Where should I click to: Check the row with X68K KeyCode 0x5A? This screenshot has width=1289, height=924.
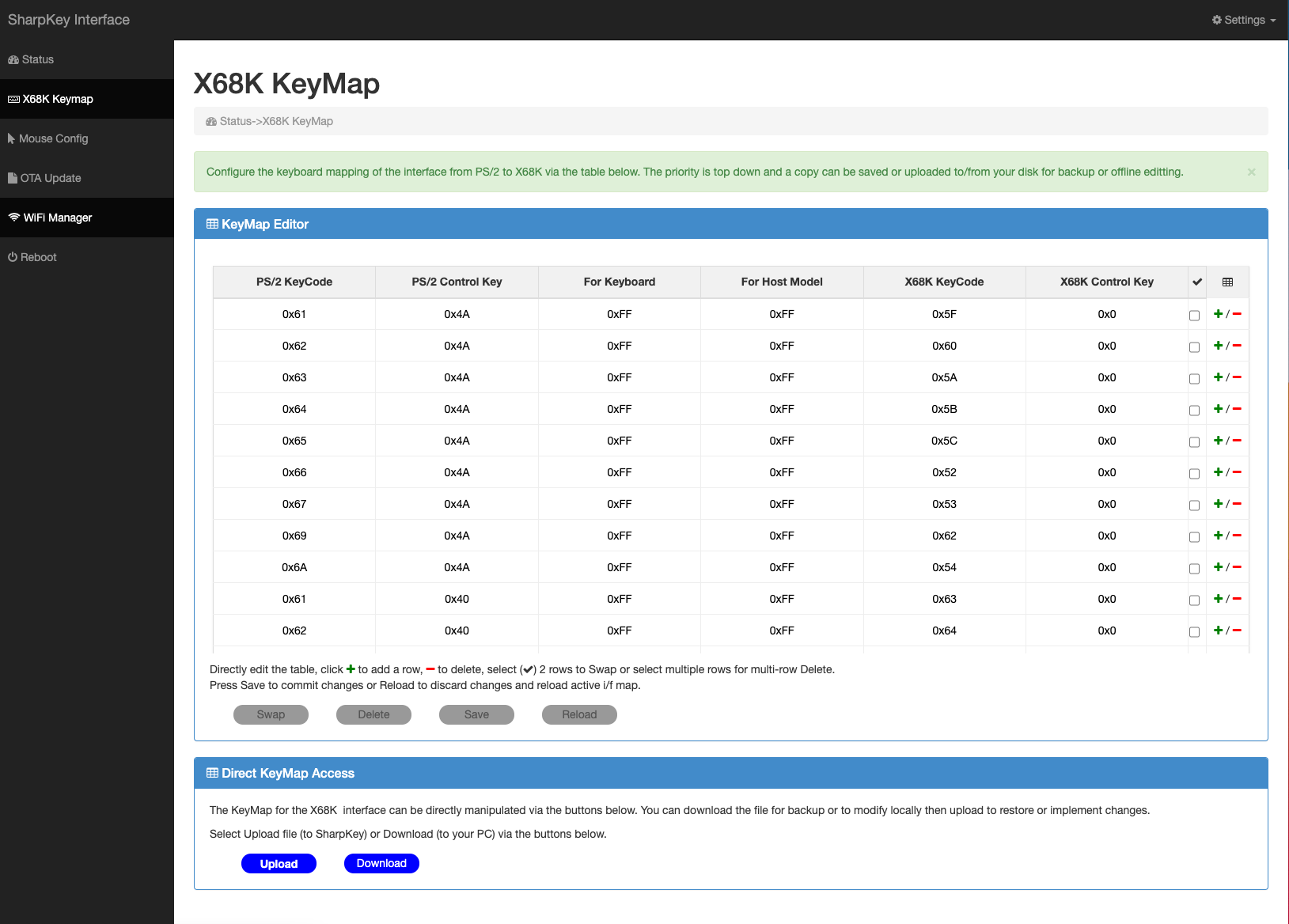pos(1194,379)
